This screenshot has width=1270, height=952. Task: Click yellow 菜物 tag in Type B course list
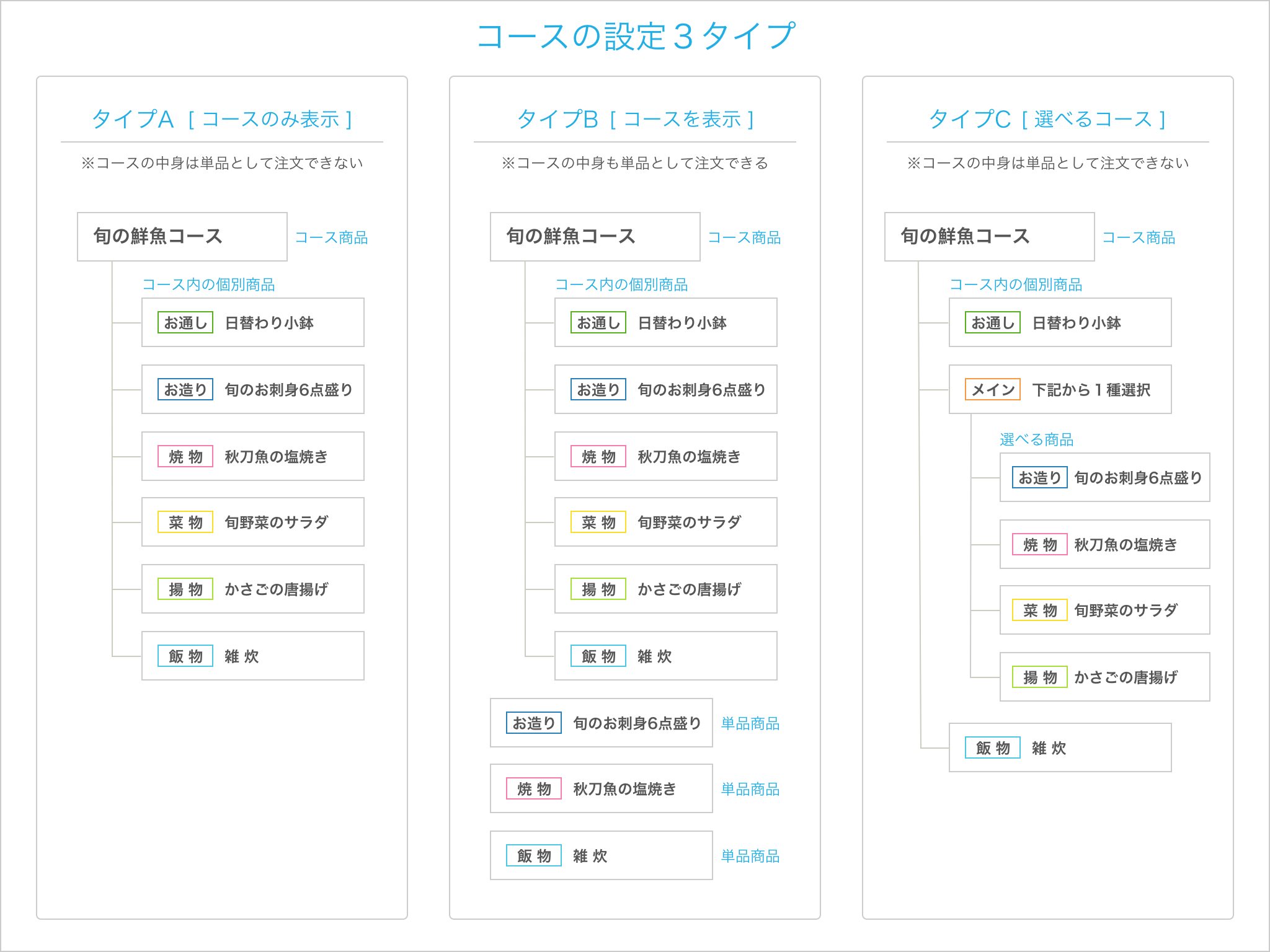click(x=598, y=522)
